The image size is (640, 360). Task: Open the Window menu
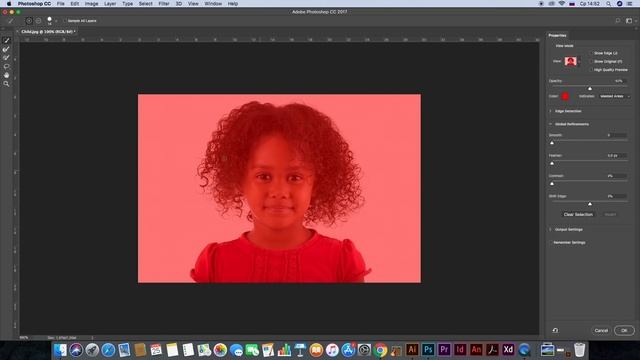pos(213,4)
